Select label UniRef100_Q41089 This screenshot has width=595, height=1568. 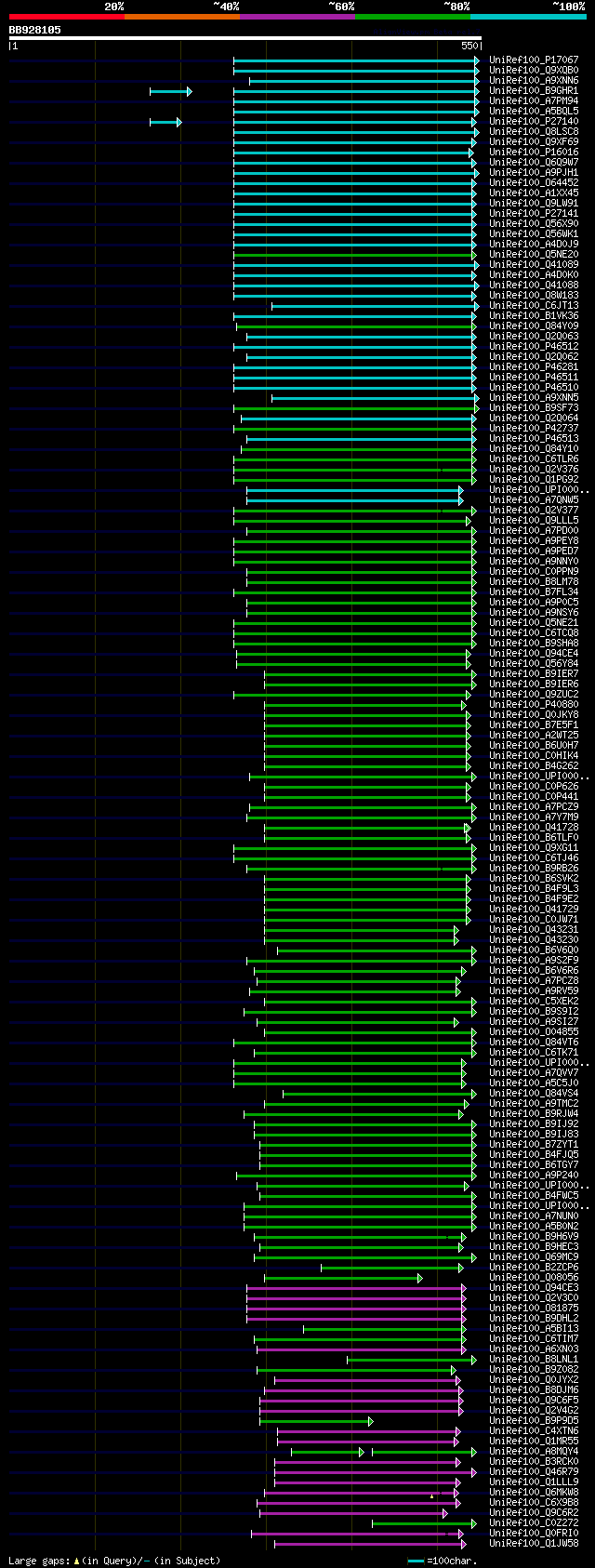pos(534,265)
